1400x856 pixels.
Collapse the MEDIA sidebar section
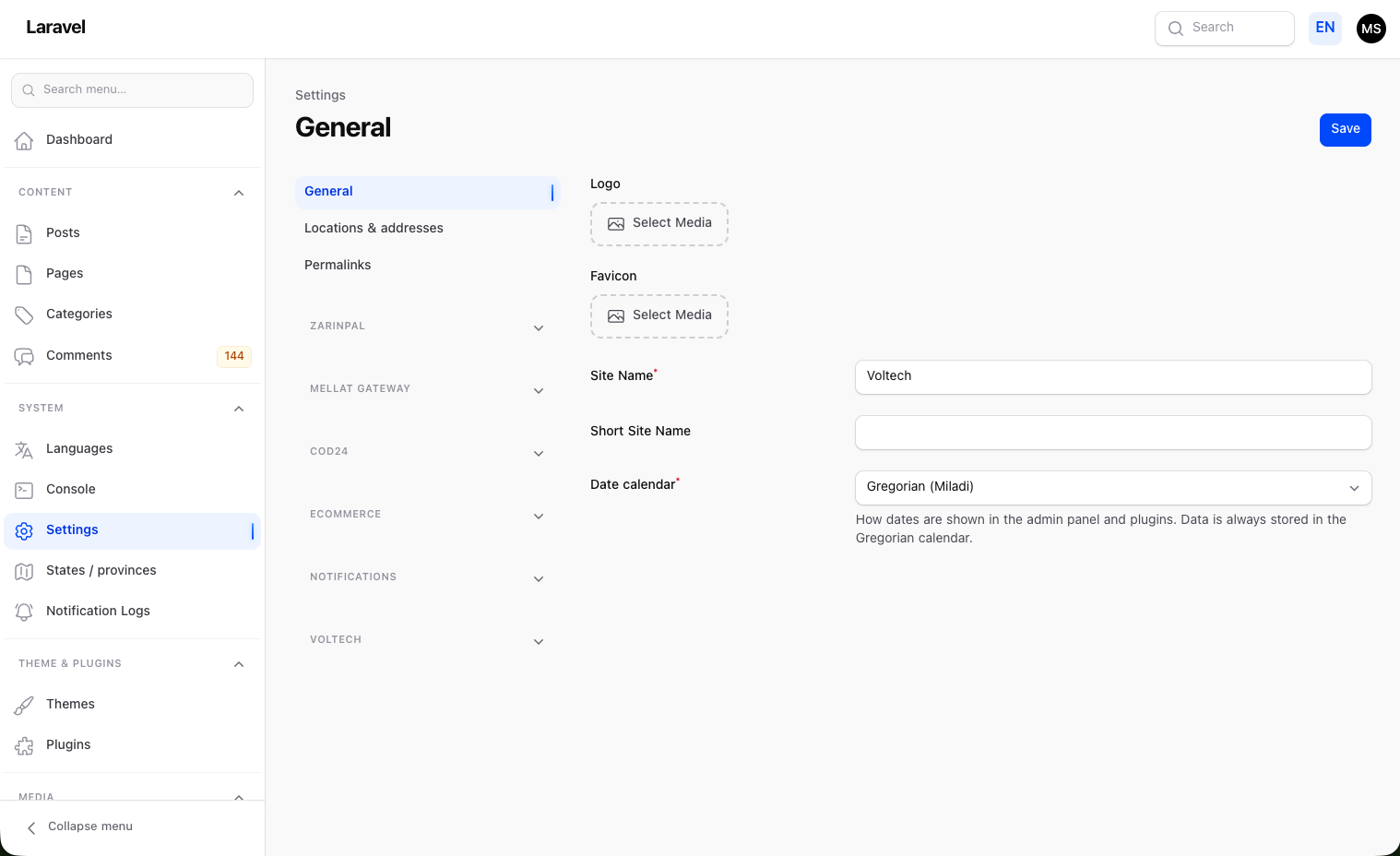click(x=239, y=797)
